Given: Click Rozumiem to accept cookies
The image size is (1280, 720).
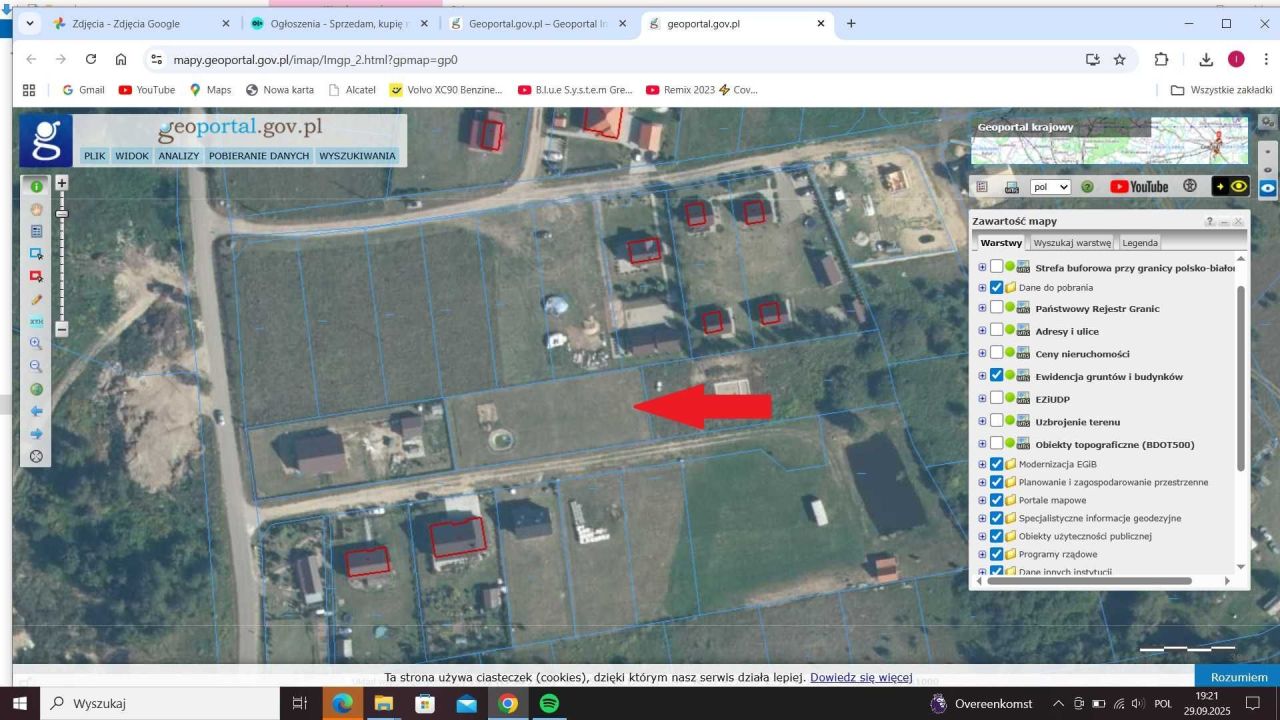Looking at the screenshot, I should [1238, 677].
